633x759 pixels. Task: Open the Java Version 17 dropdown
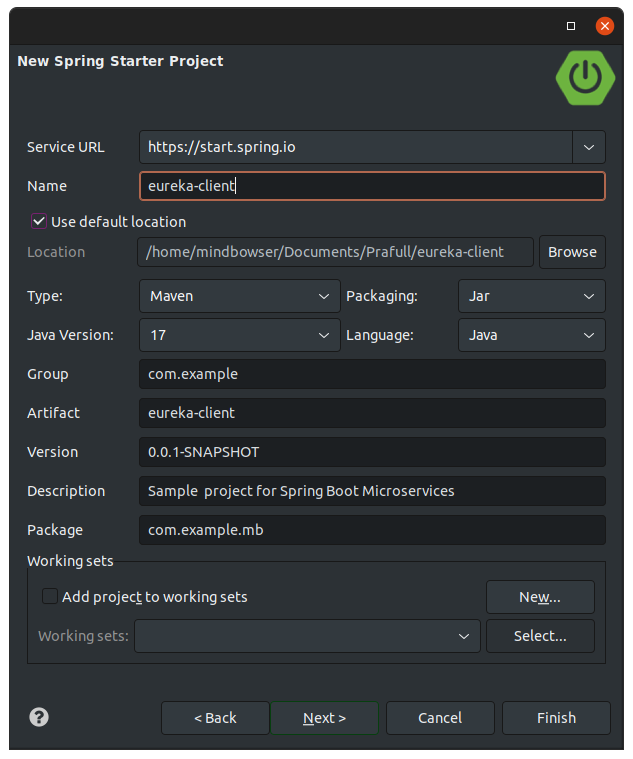[x=240, y=335]
